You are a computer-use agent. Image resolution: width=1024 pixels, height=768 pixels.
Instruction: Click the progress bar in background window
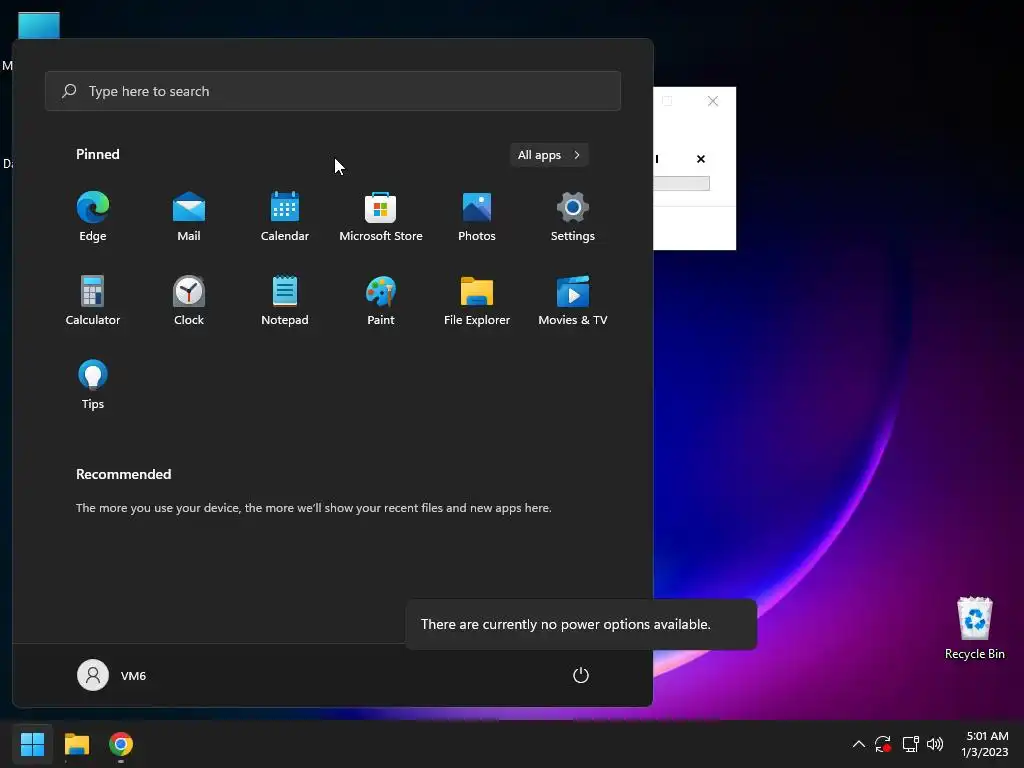pos(681,184)
